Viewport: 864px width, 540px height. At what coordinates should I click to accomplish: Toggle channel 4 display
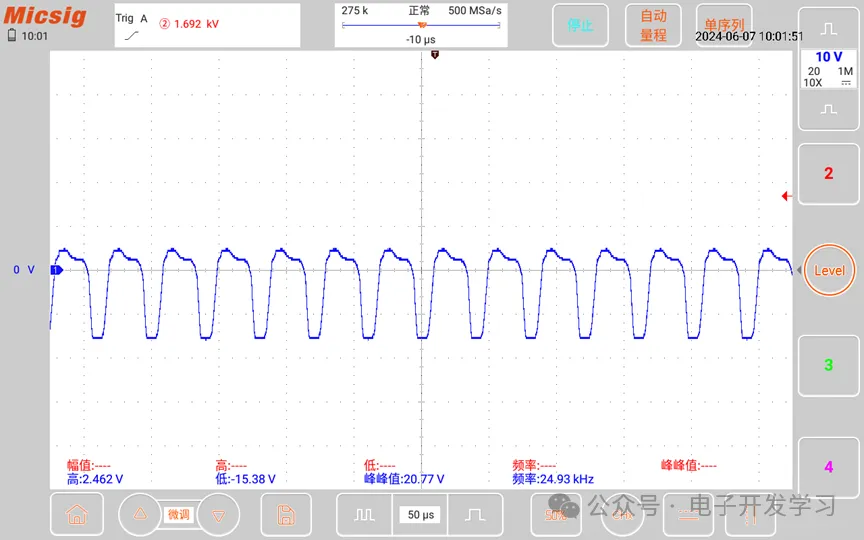[827, 467]
